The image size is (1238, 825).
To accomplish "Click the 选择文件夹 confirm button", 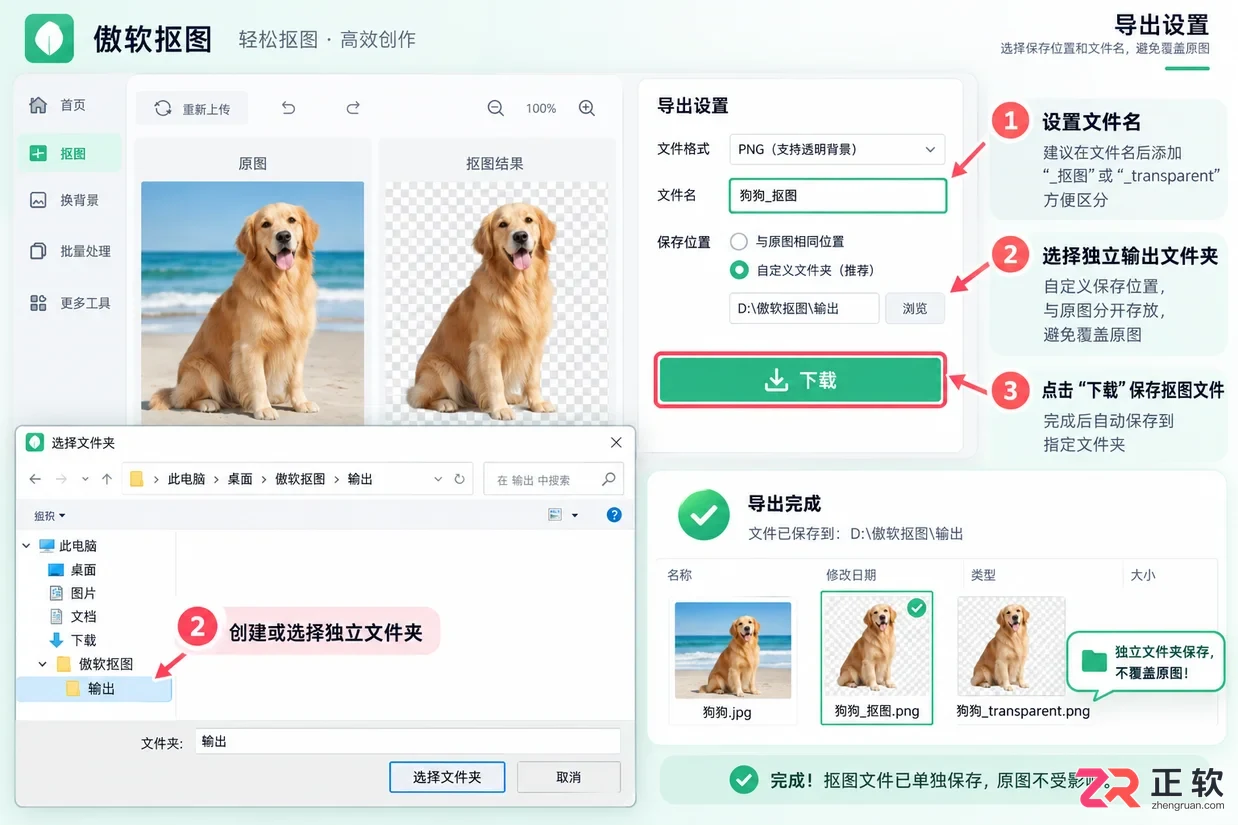I will (x=447, y=777).
